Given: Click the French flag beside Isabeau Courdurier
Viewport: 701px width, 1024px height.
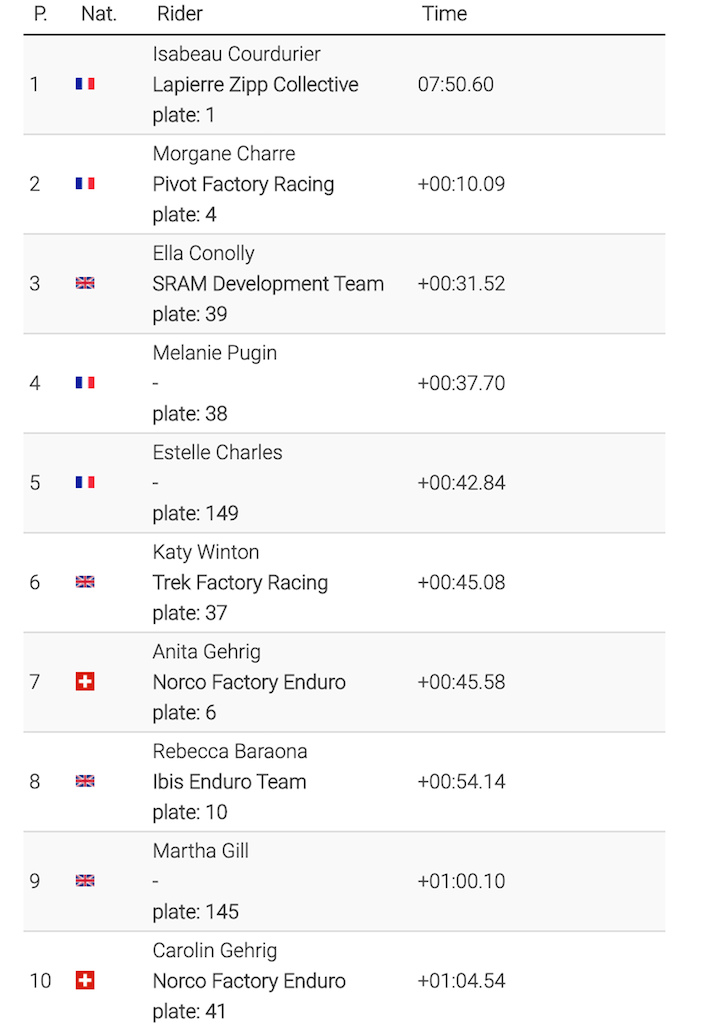Looking at the screenshot, I should pos(85,84).
